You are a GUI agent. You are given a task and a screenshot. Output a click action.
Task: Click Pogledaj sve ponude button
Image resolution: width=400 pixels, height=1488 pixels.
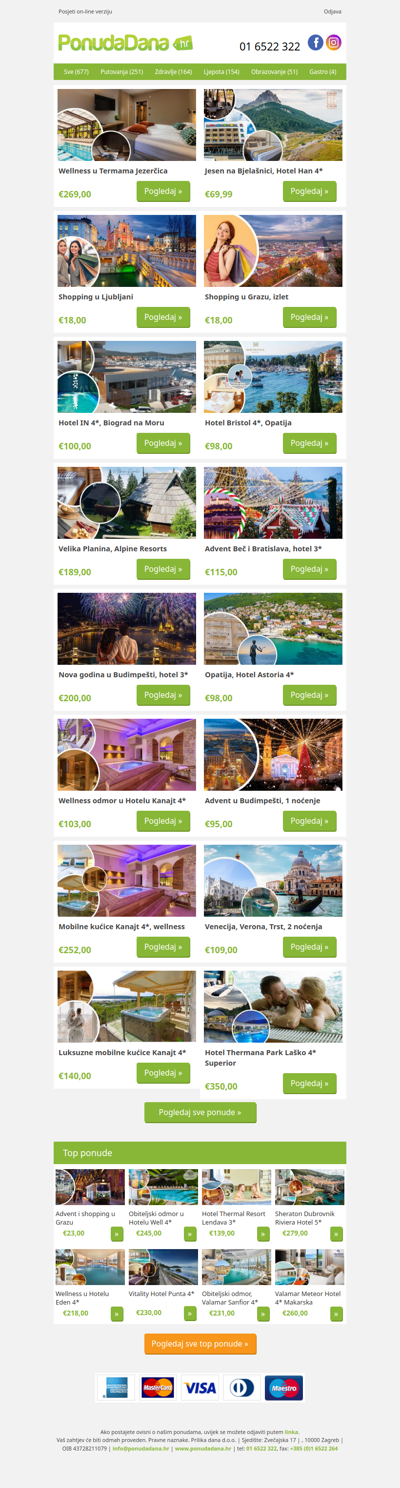[x=200, y=1112]
